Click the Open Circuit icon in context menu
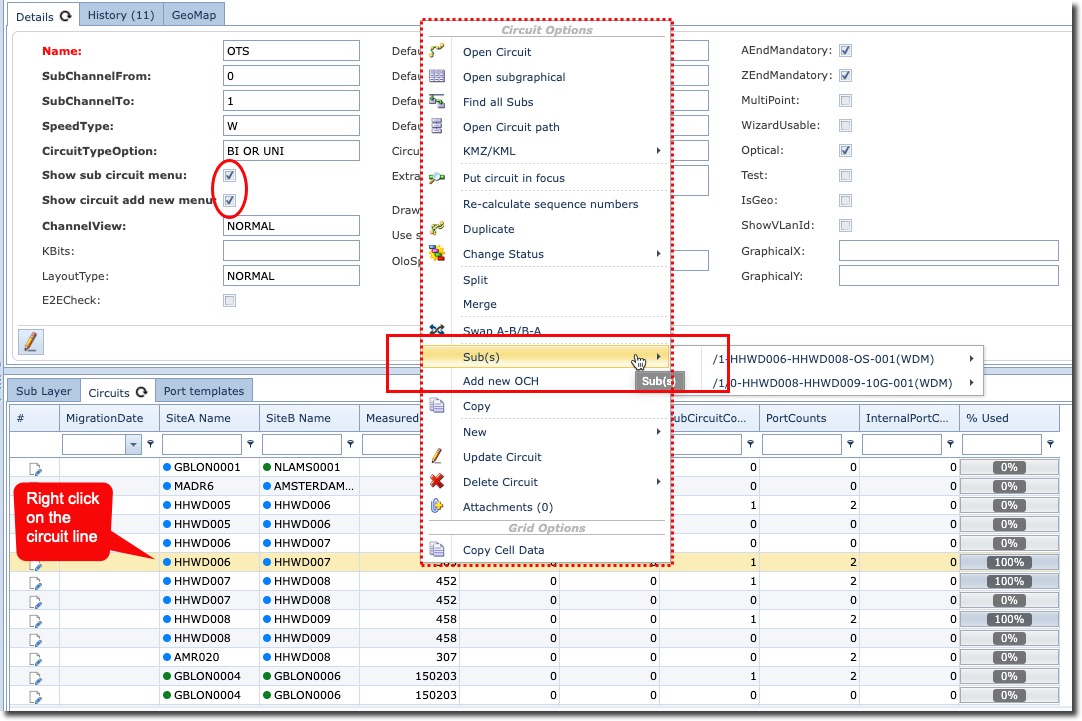This screenshot has width=1082, height=721. point(437,52)
